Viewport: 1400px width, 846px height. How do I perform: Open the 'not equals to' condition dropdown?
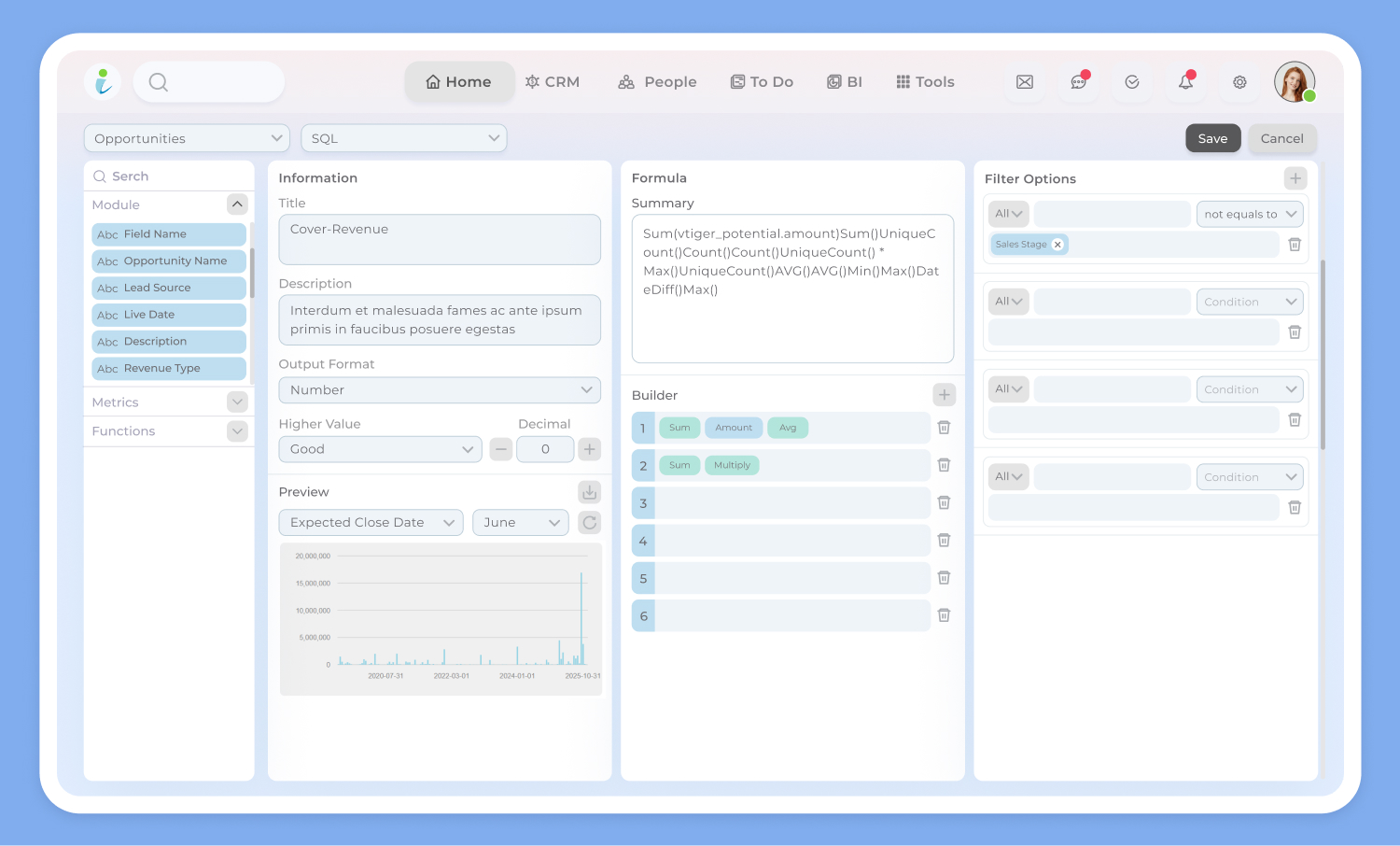tap(1249, 214)
